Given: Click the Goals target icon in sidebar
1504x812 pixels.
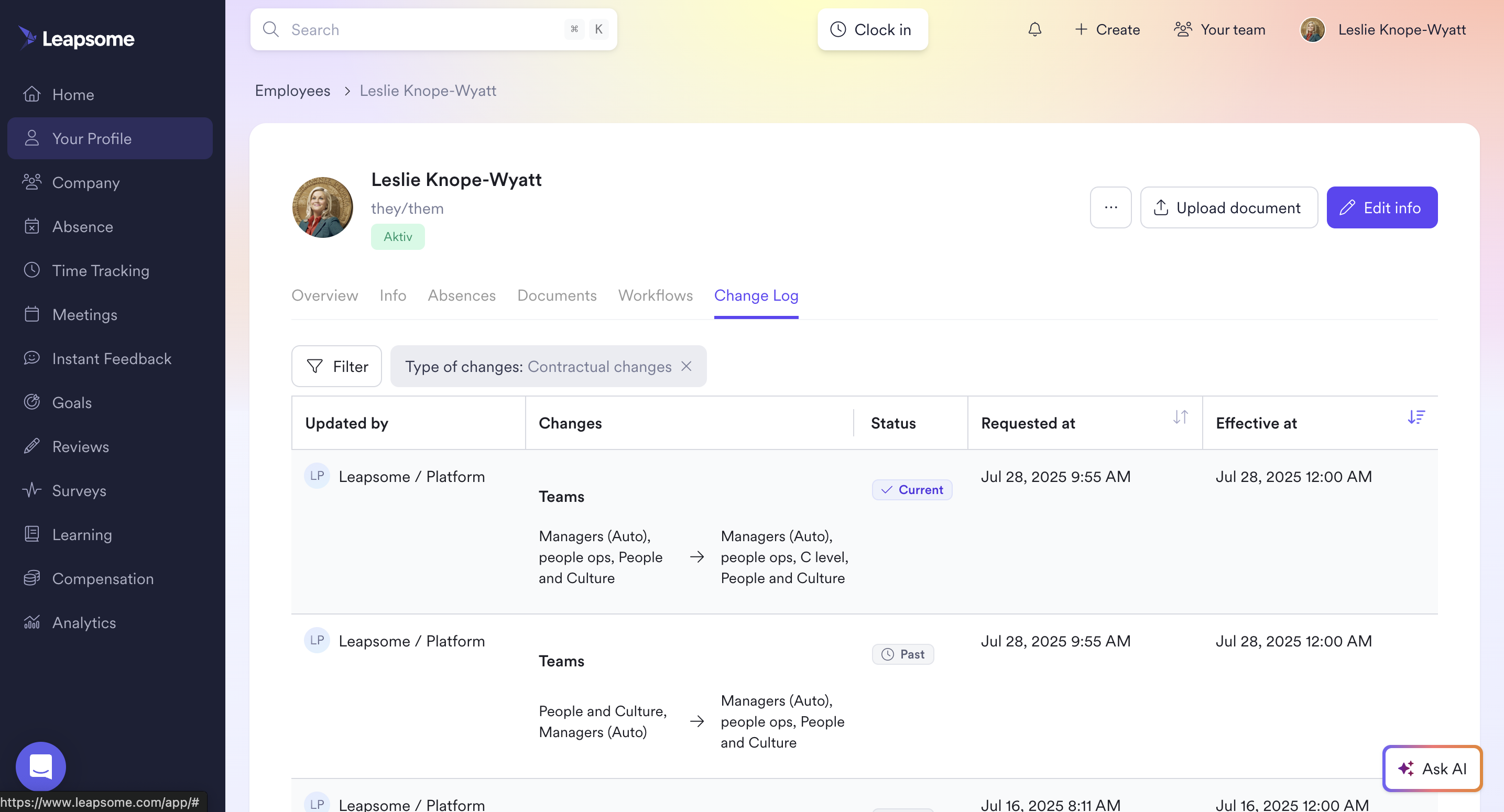Looking at the screenshot, I should pyautogui.click(x=31, y=402).
